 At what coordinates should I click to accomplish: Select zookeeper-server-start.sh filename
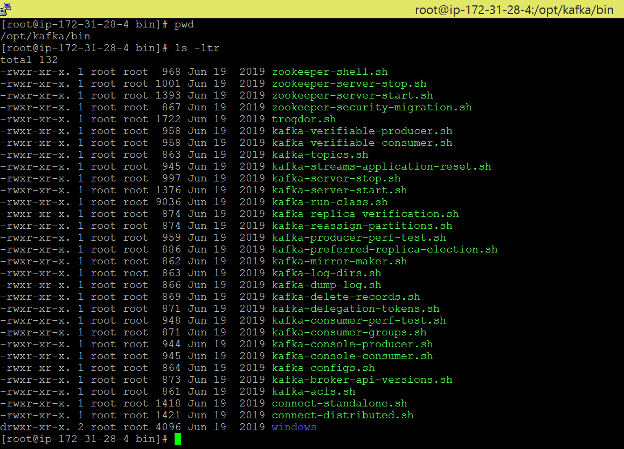[352, 96]
